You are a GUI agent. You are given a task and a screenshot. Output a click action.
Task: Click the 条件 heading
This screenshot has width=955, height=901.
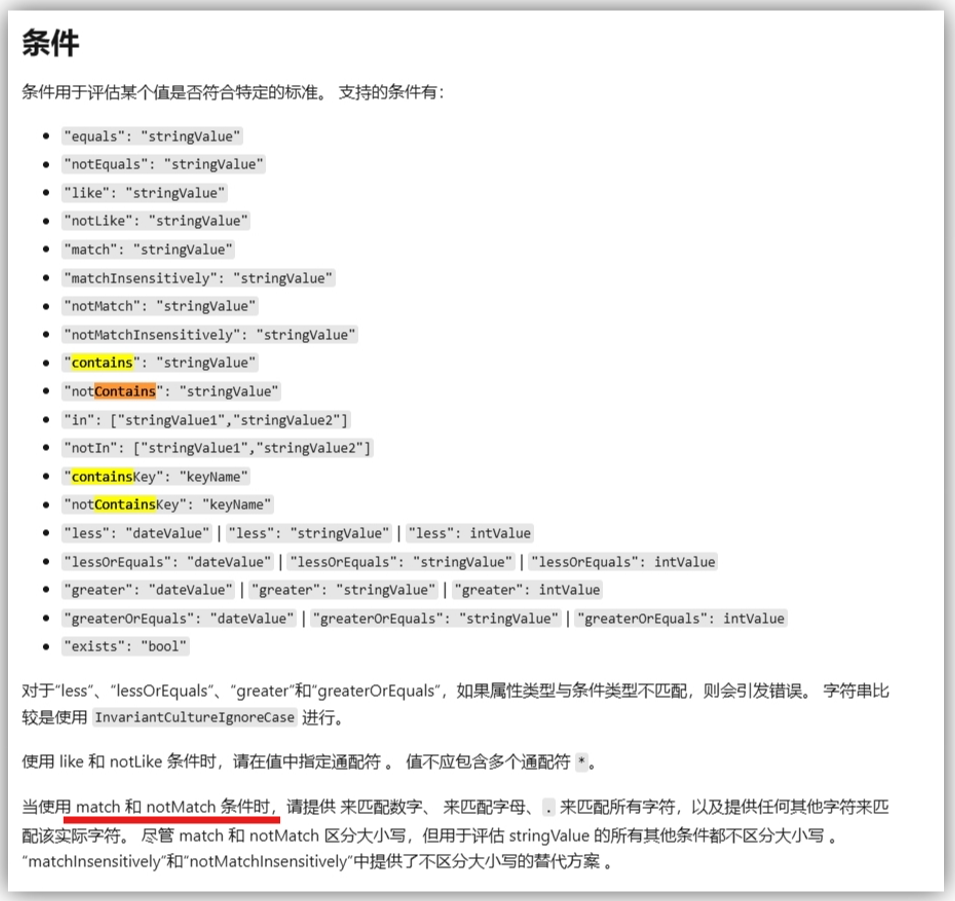50,44
